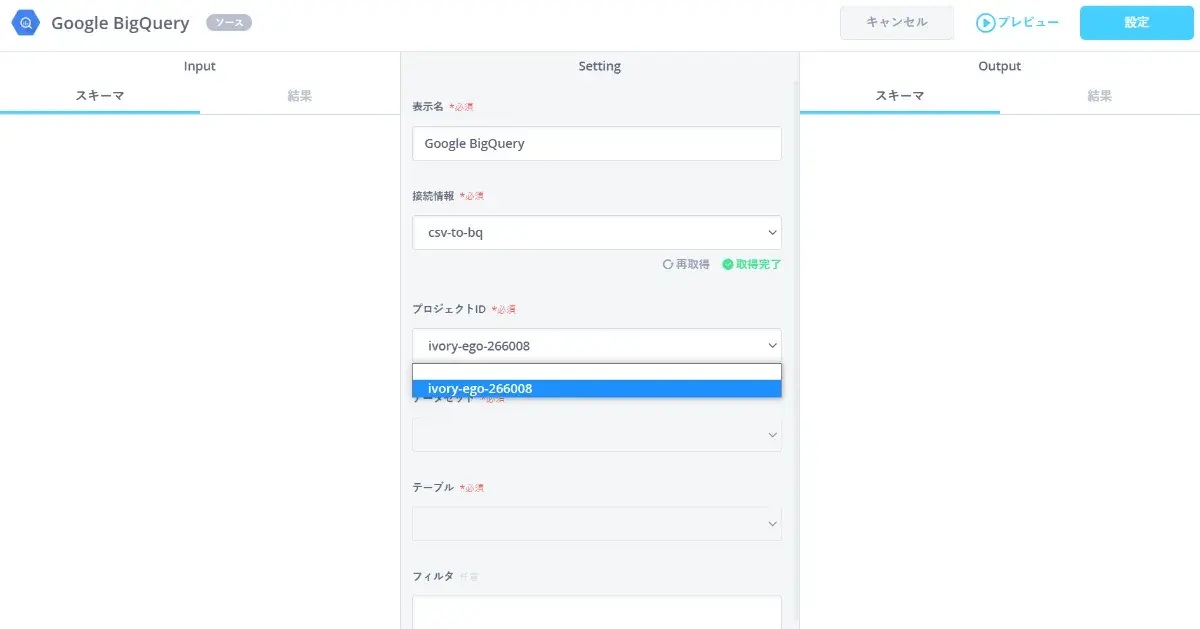Screen dimensions: 1200x629
Task: Click the Setting panel heading
Action: pos(600,66)
